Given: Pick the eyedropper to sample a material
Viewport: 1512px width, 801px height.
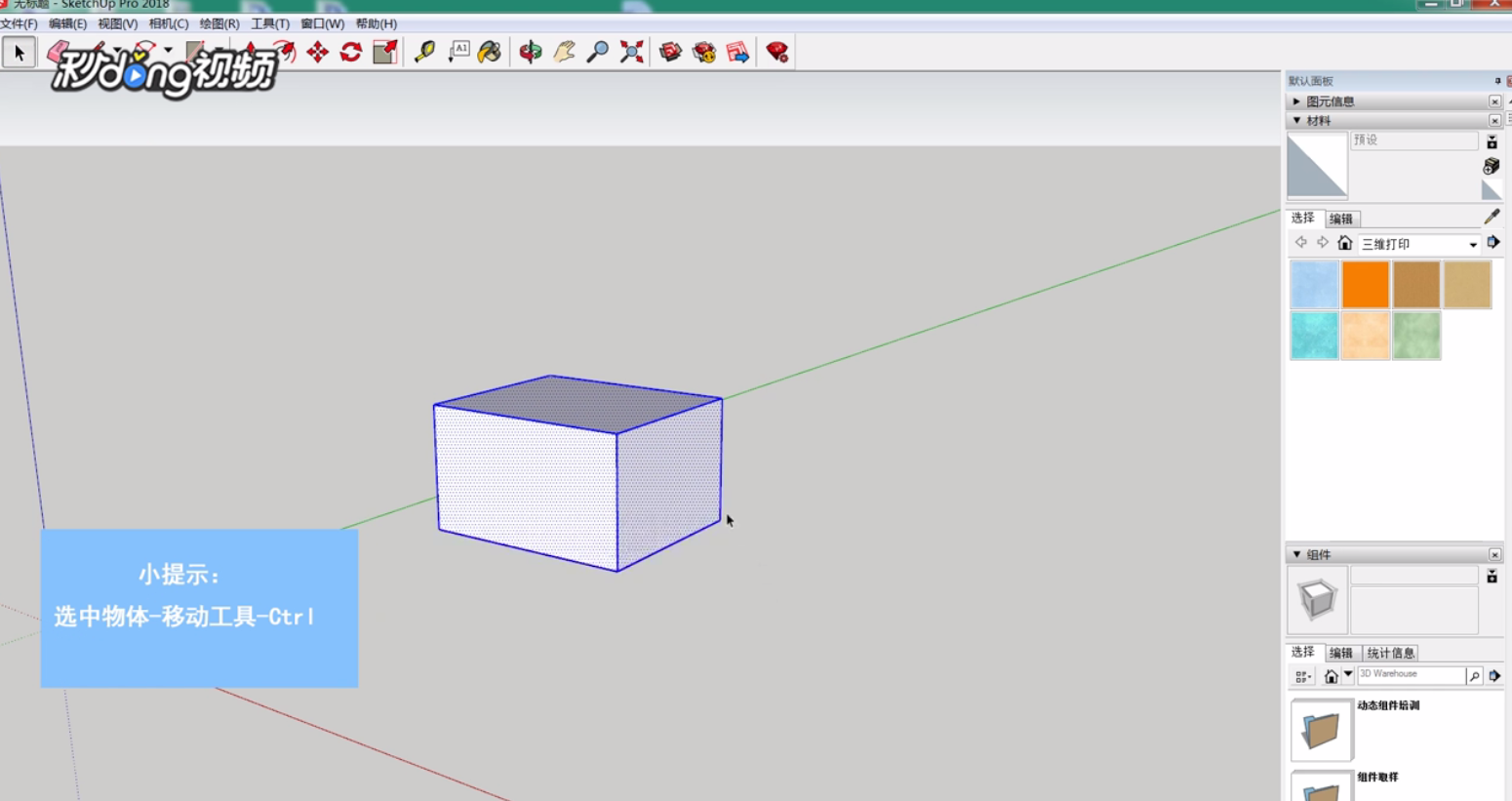Looking at the screenshot, I should click(1492, 217).
